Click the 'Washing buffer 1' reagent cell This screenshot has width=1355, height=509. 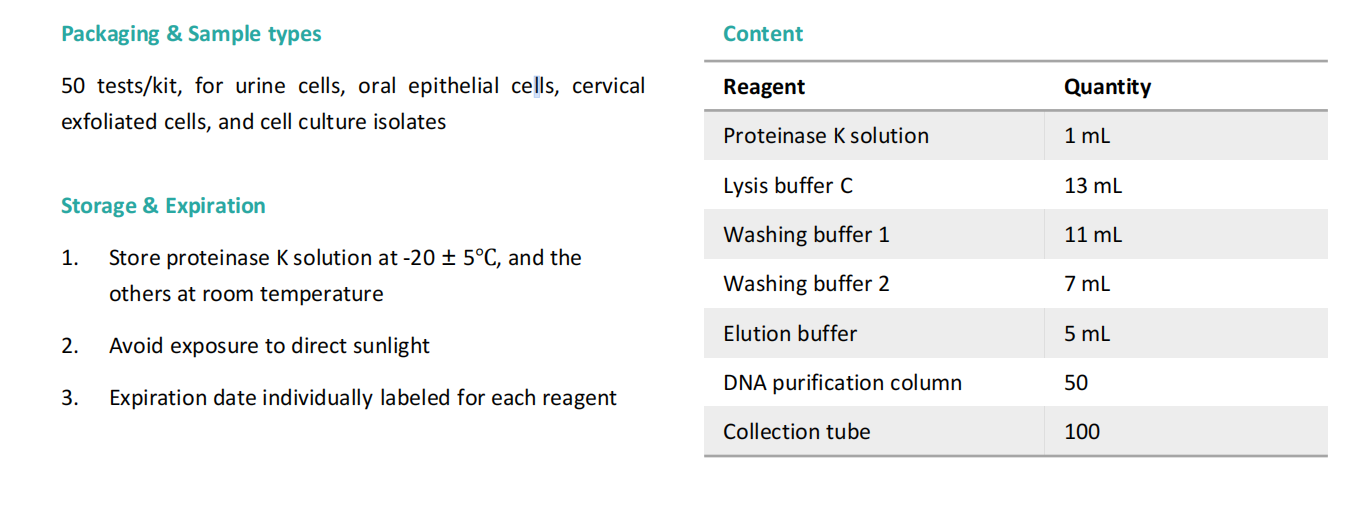[806, 235]
